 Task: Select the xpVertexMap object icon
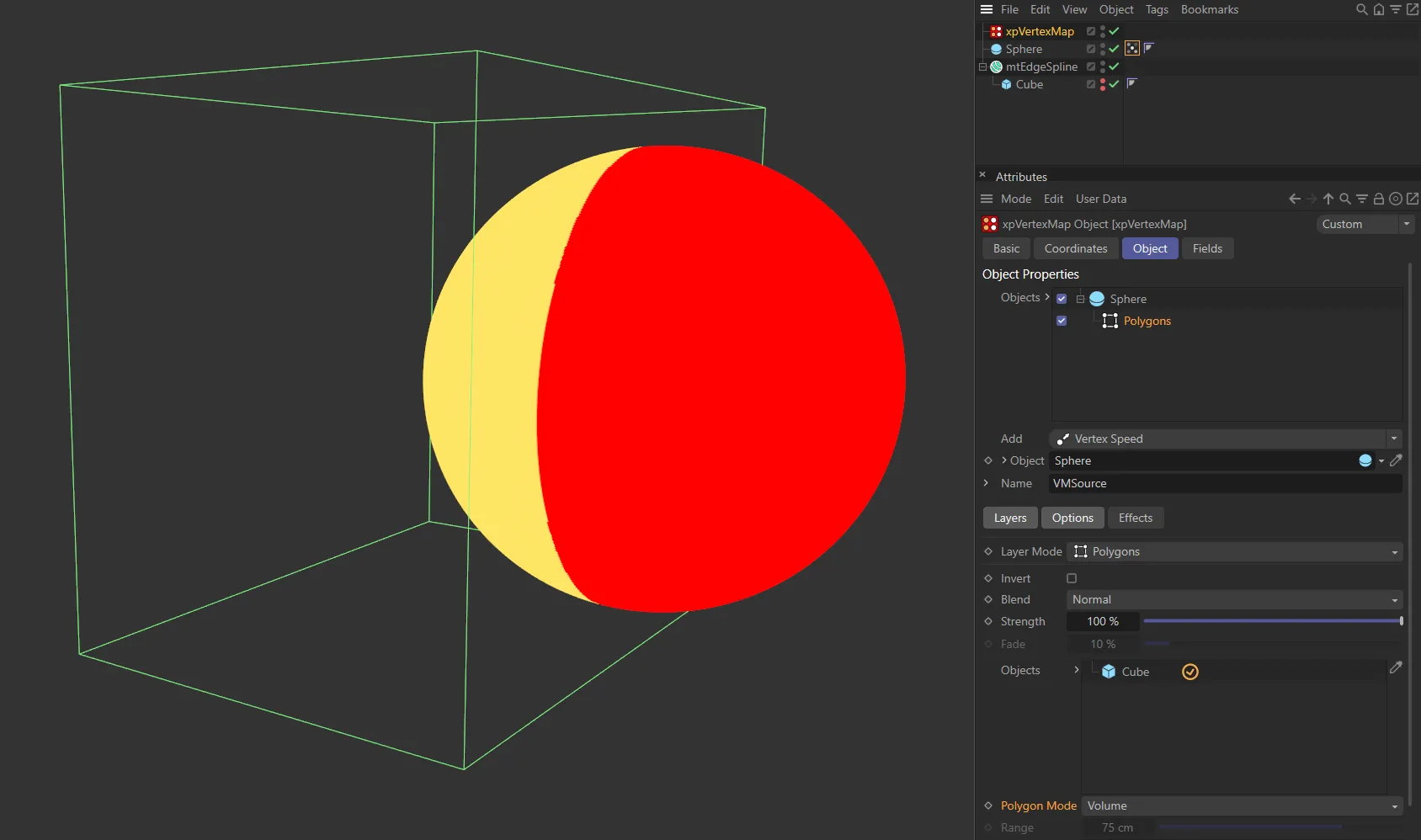coord(996,31)
